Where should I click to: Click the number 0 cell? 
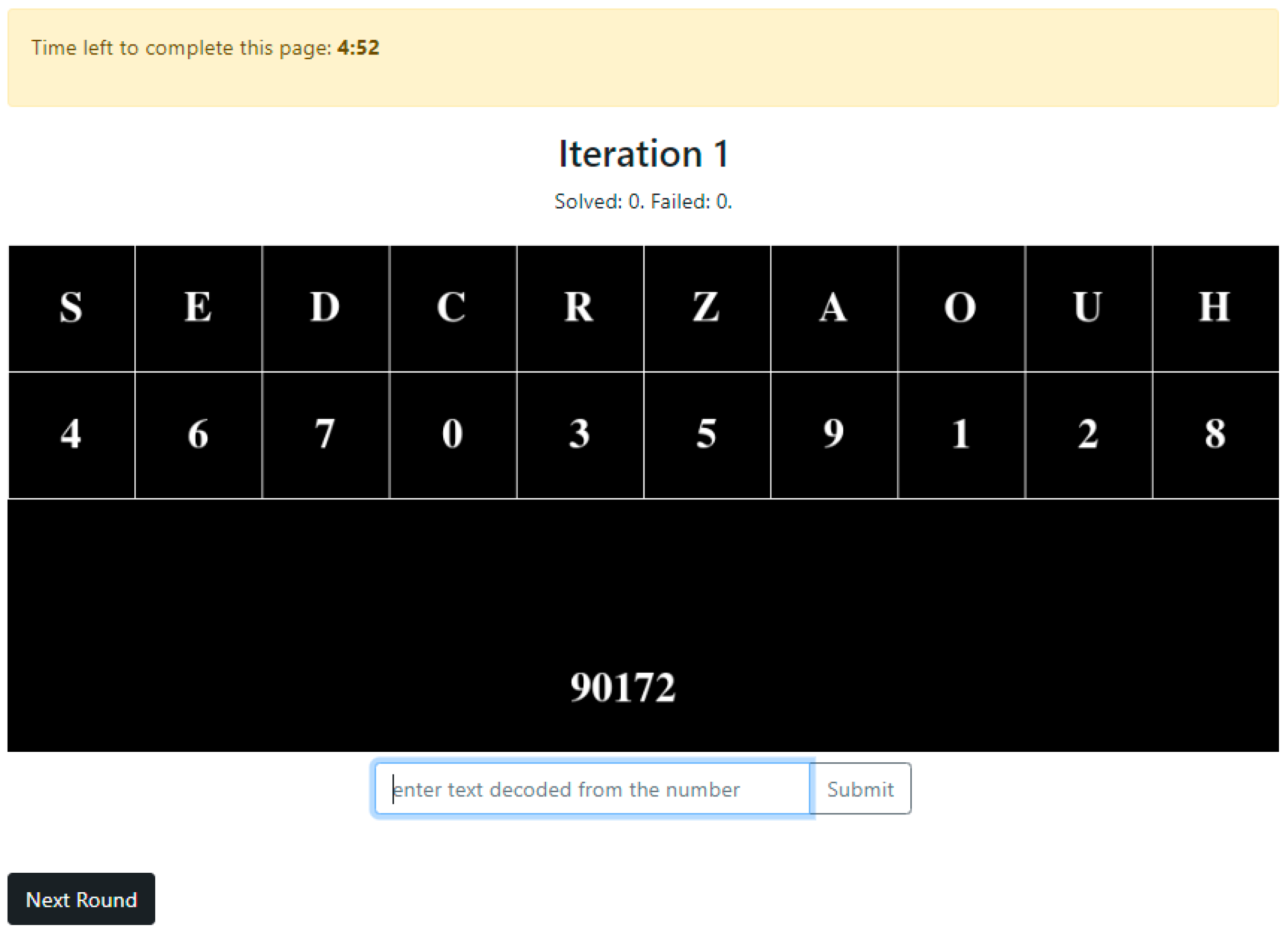pyautogui.click(x=453, y=434)
